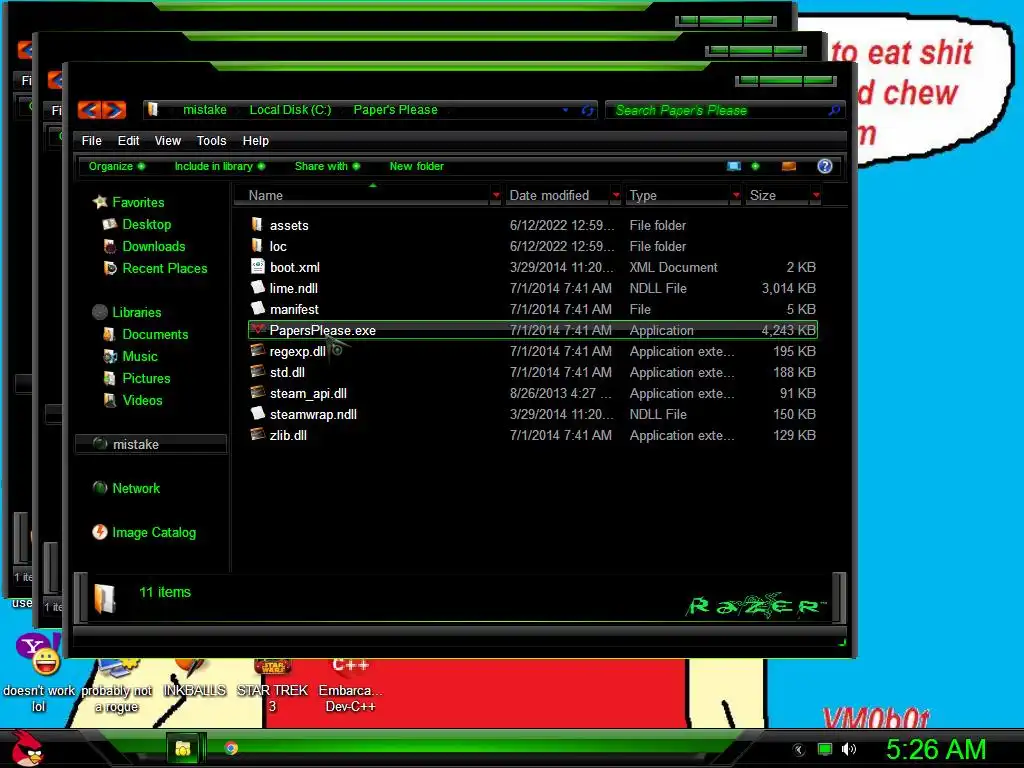The height and width of the screenshot is (768, 1024).
Task: Click the 5:26 AM taskbar clock
Action: tap(936, 749)
